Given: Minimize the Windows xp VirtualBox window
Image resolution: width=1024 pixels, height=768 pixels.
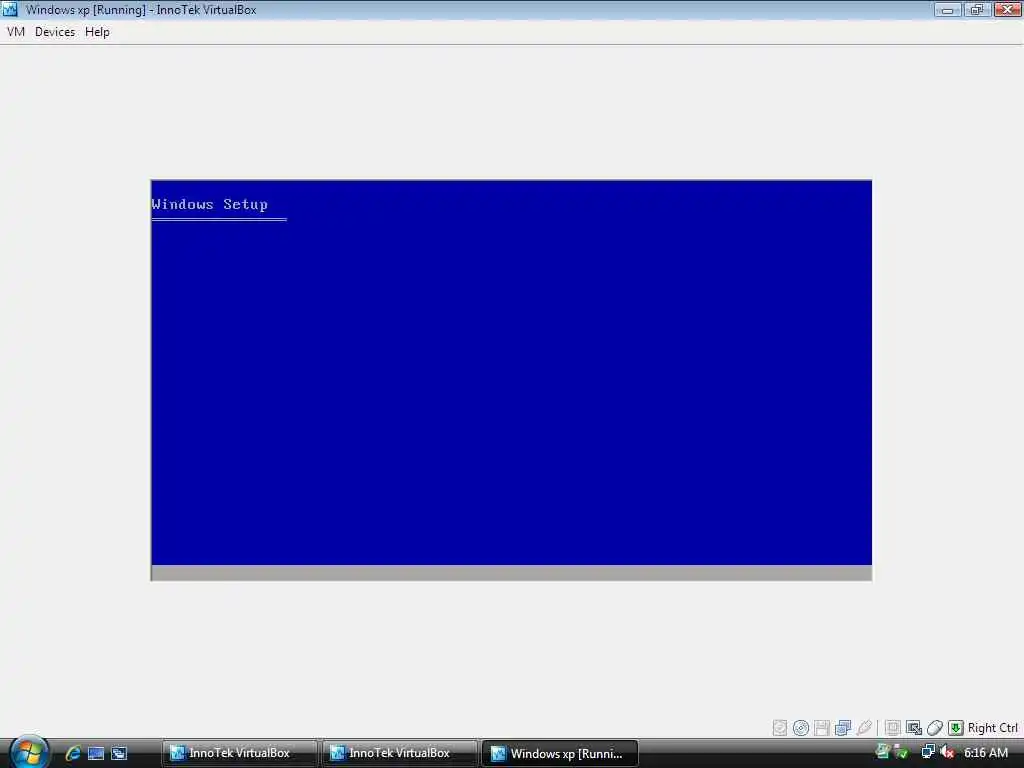Looking at the screenshot, I should (x=948, y=9).
